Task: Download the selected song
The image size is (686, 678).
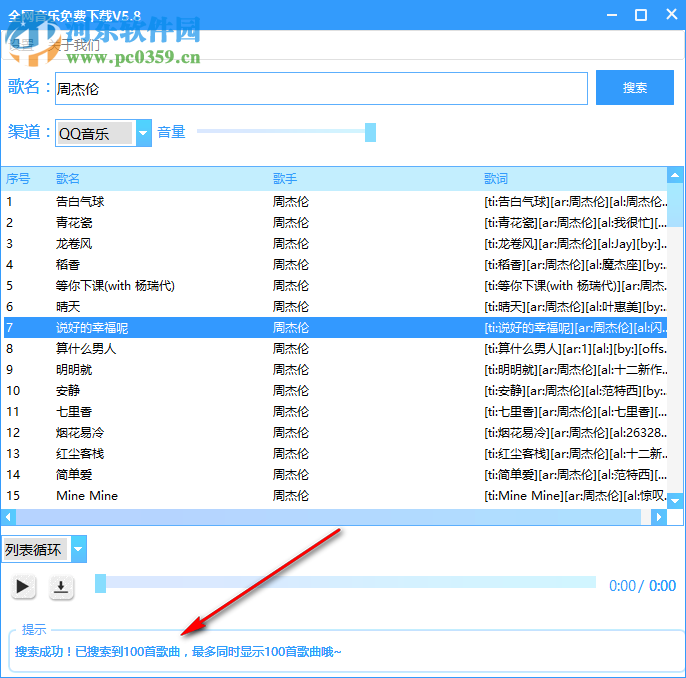Action: 61,587
